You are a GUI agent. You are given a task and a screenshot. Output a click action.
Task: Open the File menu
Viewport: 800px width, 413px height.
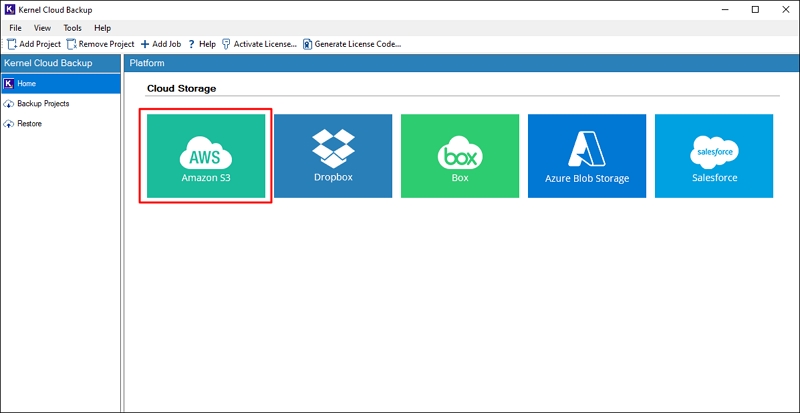click(x=15, y=28)
